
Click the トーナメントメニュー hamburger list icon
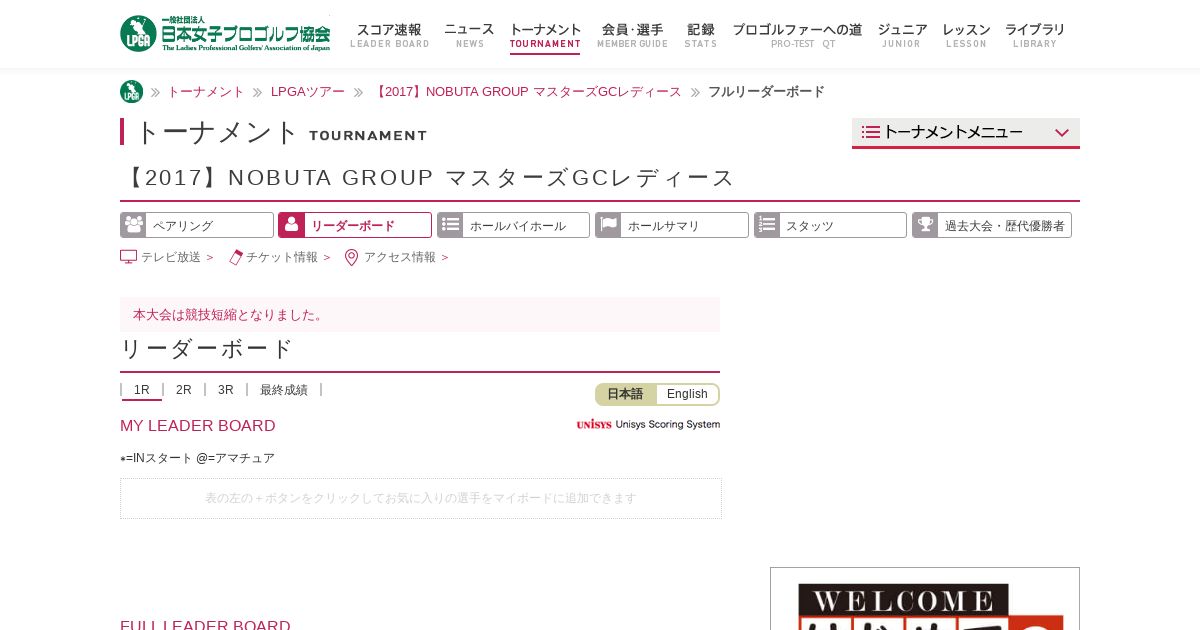(x=871, y=132)
